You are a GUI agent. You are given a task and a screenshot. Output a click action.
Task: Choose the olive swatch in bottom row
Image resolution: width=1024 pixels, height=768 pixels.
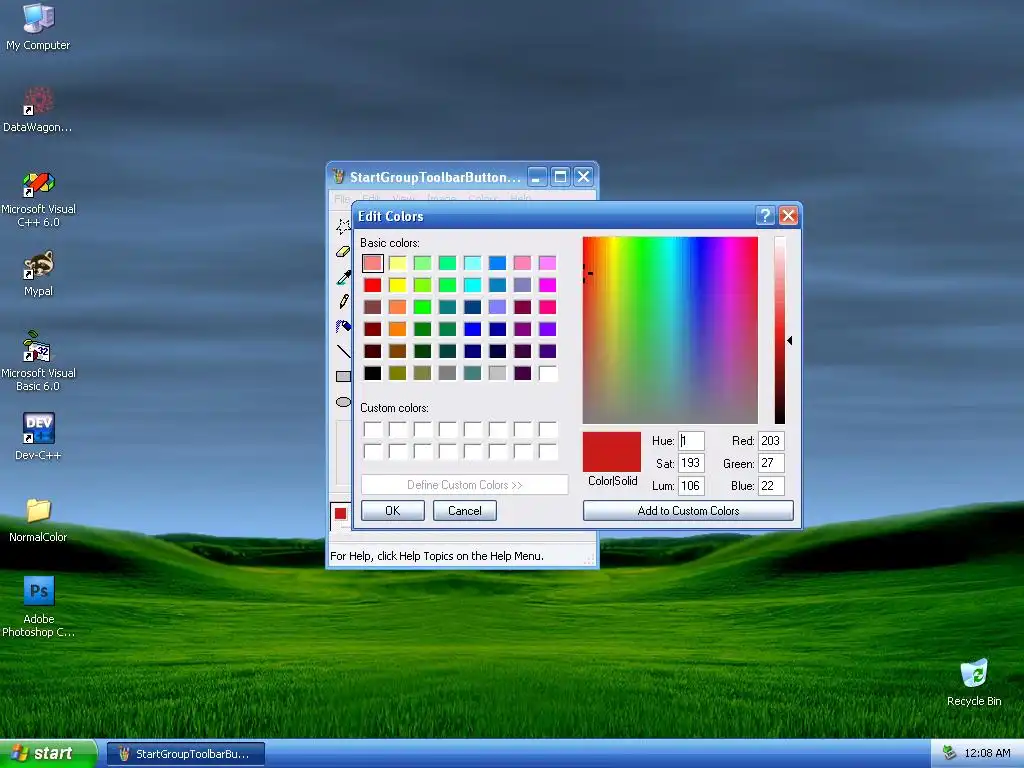[x=397, y=373]
